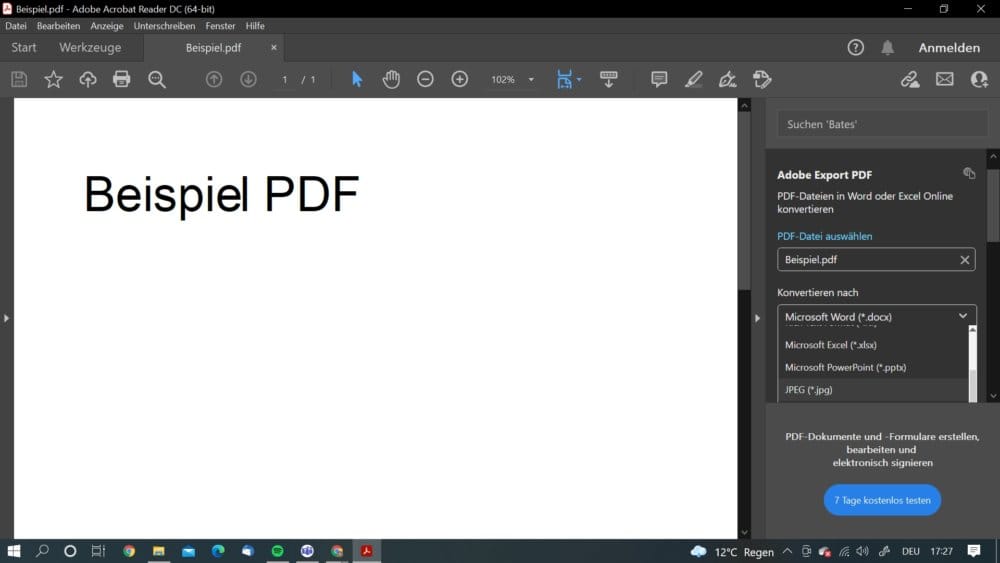Click the Adobe Export PDF copy icon
This screenshot has width=1000, height=563.
coord(969,173)
